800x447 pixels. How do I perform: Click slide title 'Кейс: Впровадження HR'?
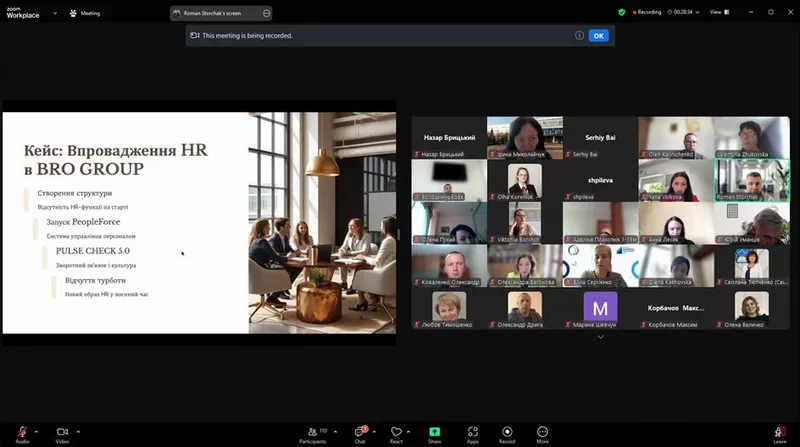116,151
